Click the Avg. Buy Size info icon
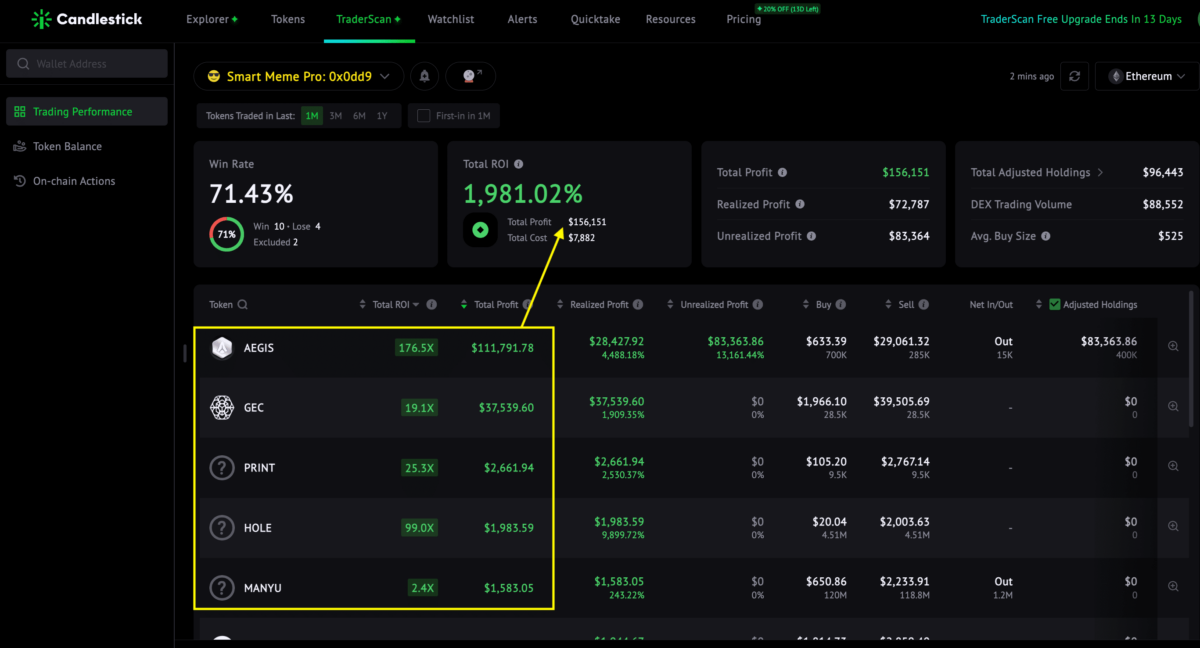Viewport: 1200px width, 648px height. 1046,237
